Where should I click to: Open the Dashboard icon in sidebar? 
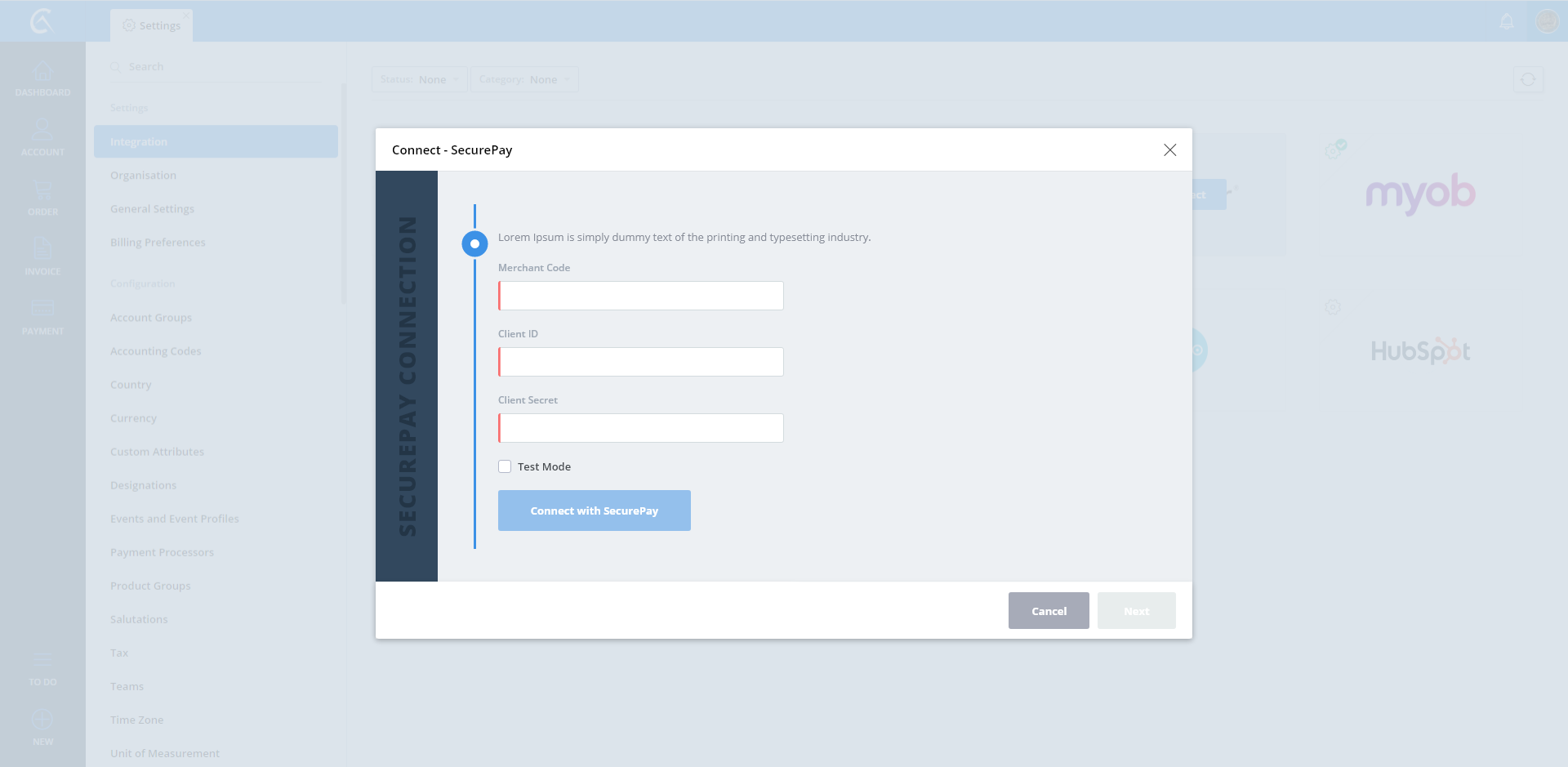(x=42, y=73)
